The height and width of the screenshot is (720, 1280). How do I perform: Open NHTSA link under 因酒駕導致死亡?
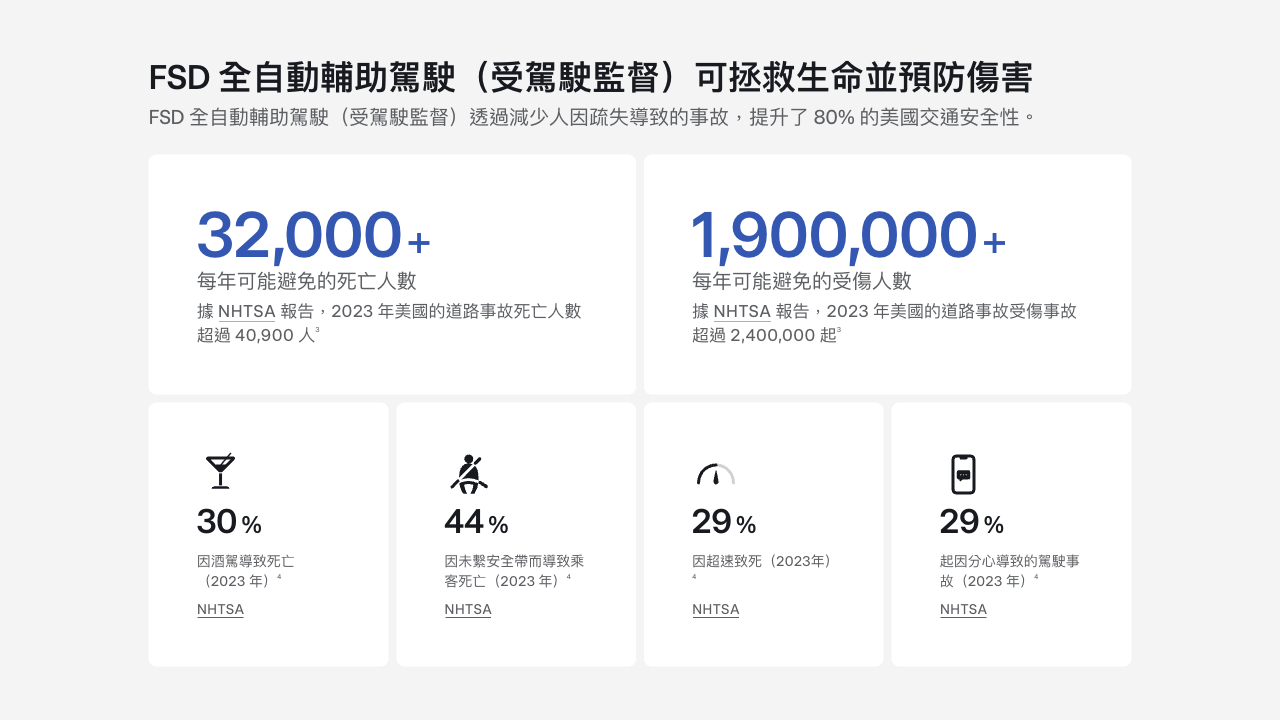click(220, 609)
